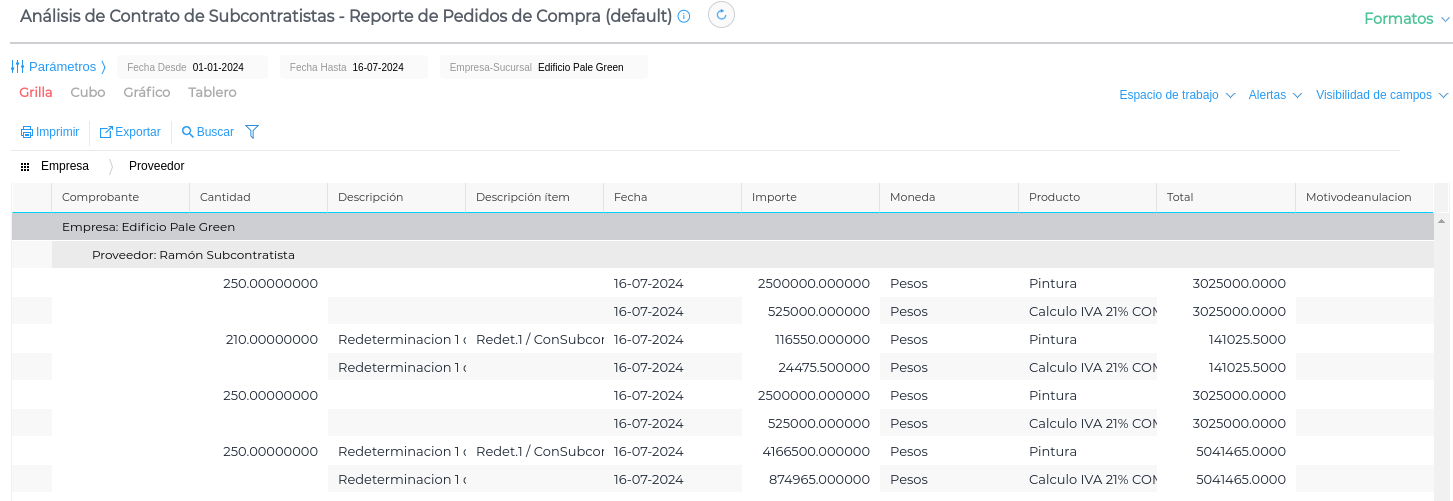Open the Formatos dropdown
This screenshot has height=501, width=1453.
point(1406,19)
